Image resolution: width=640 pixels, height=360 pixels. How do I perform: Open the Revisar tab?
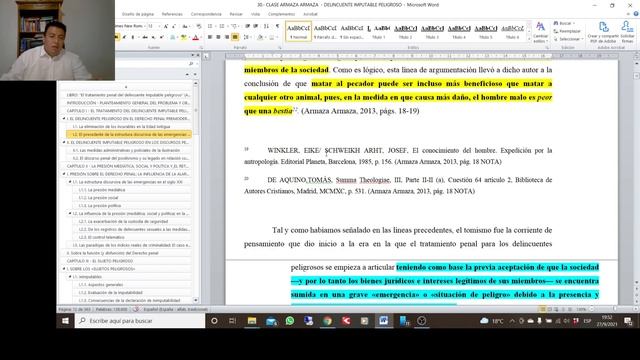tap(236, 14)
